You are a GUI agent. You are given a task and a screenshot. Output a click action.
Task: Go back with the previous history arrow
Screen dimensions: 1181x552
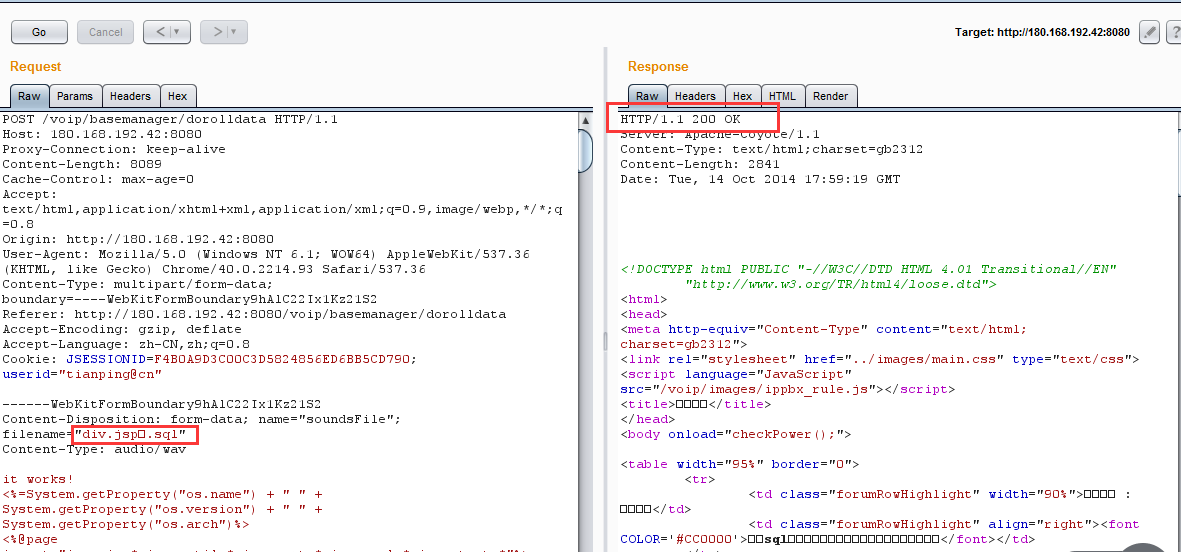tap(158, 32)
